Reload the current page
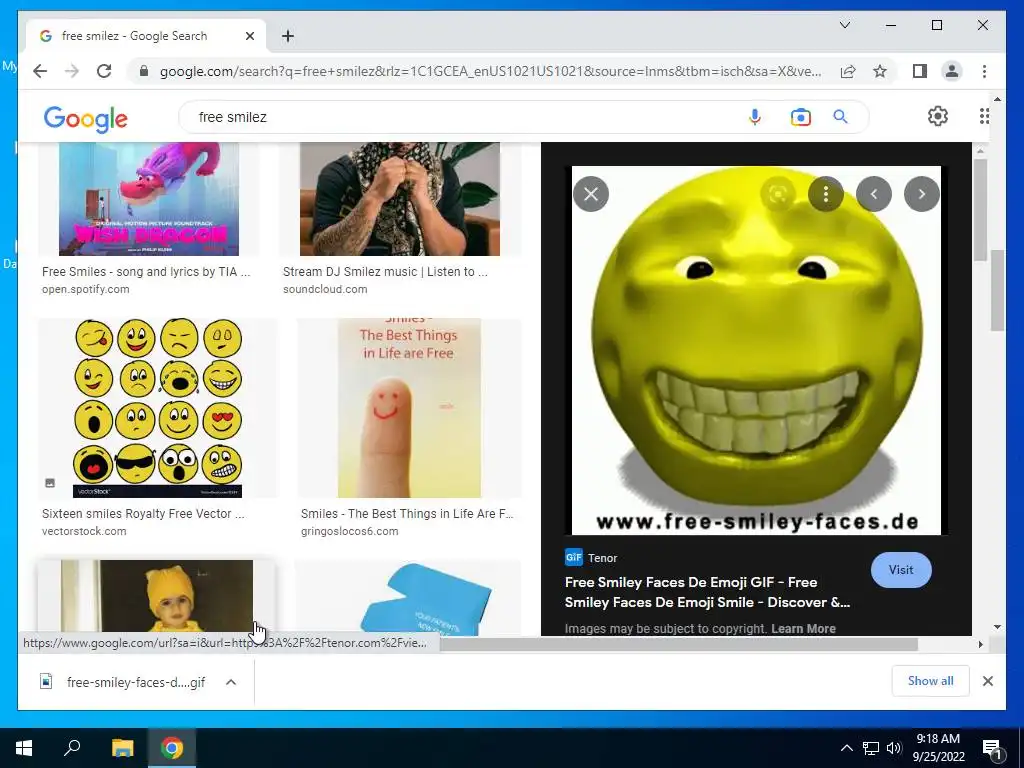Image resolution: width=1024 pixels, height=768 pixels. point(104,71)
